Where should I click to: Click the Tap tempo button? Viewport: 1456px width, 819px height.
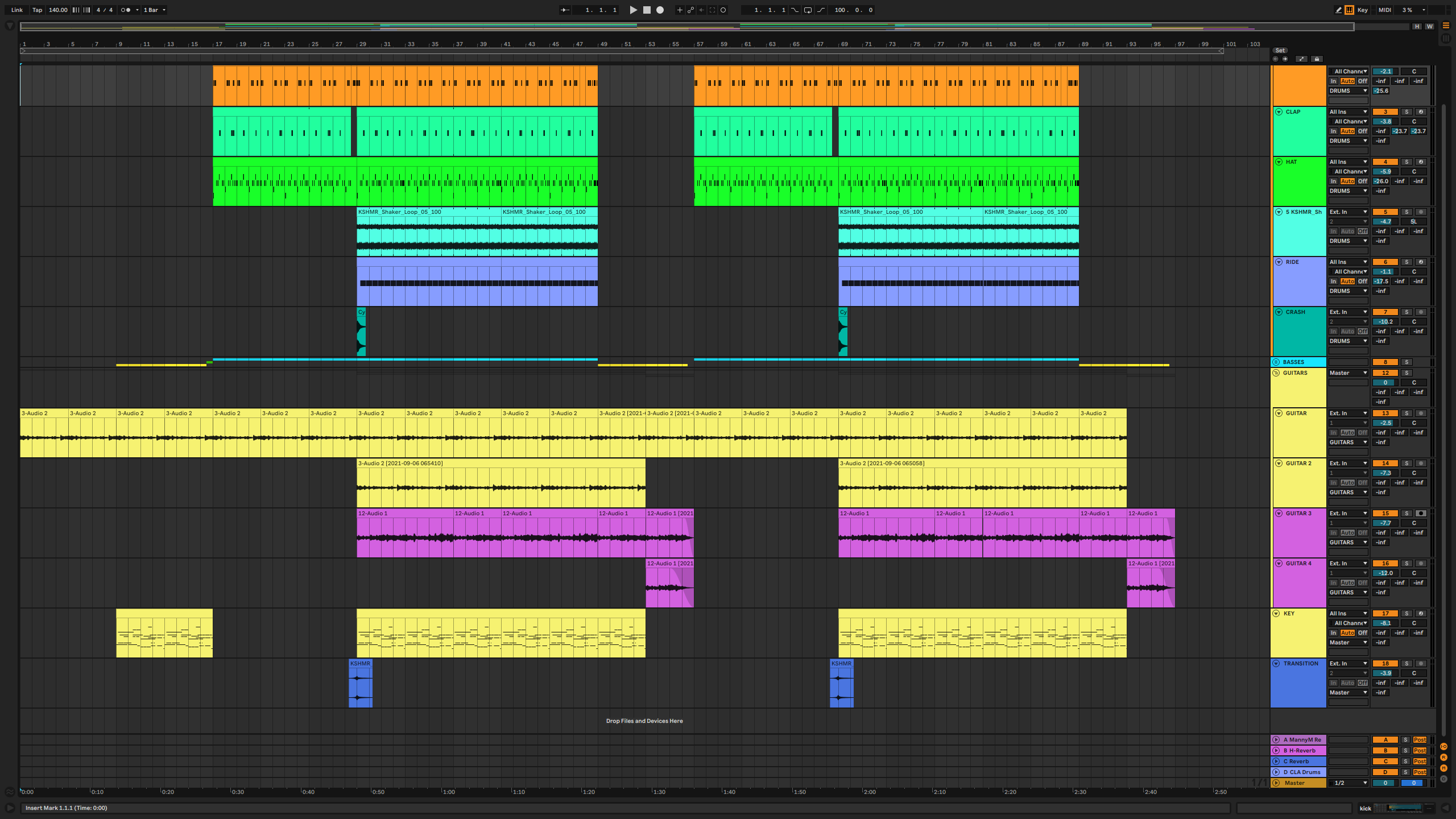tap(37, 10)
